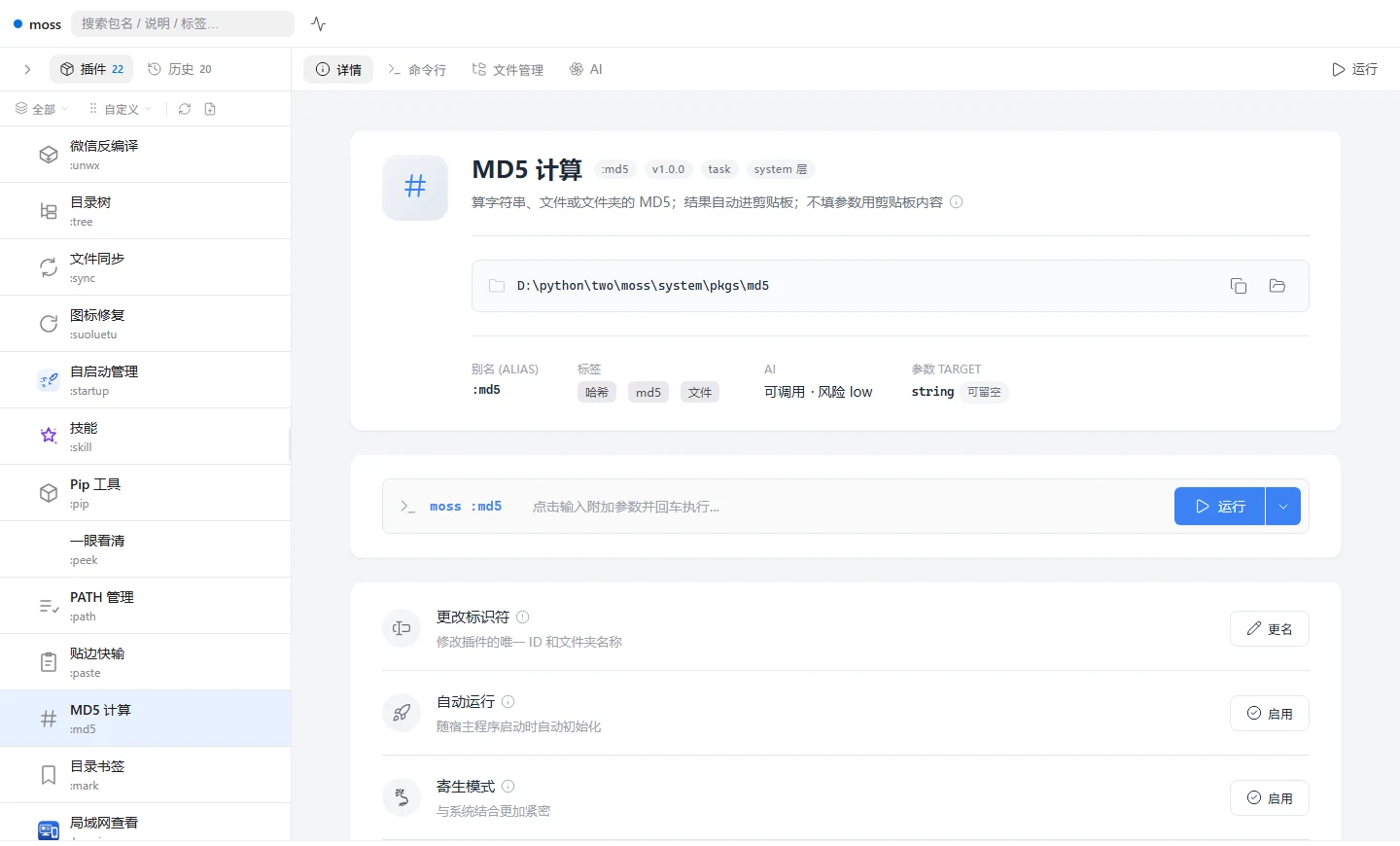Switch to the AI tab
Viewport: 1400px width, 846px height.
[x=586, y=69]
